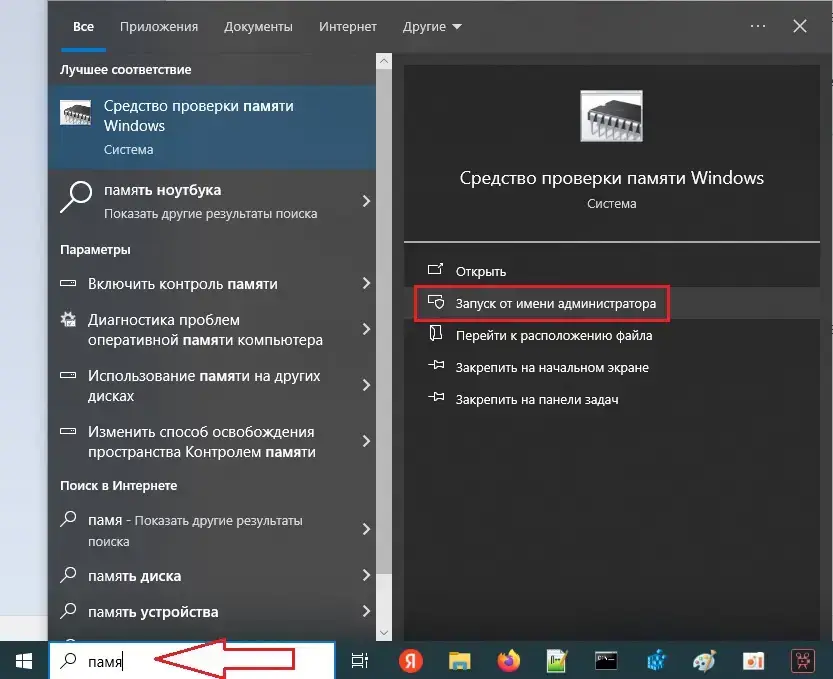Select the "память ноутбука" search suggestion
Viewport: 833px width, 679px height.
coord(212,201)
